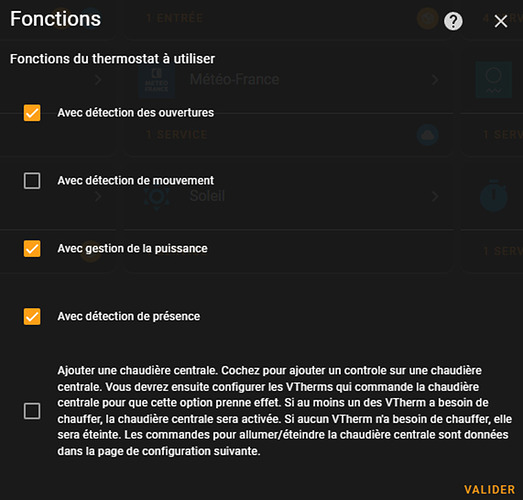523x500 pixels.
Task: Untick the 'Avec gestion de la puissance' checkbox
Action: pos(32,248)
